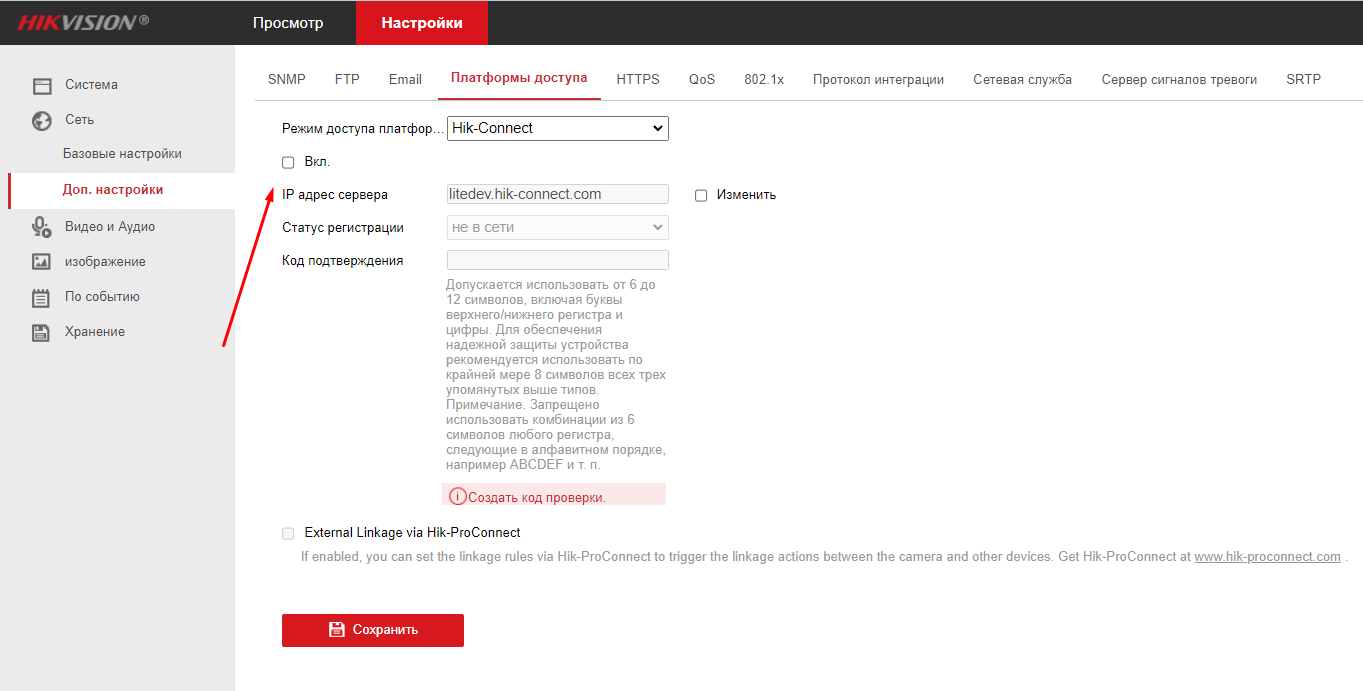Click the Код подтверждения label
This screenshot has height=691, width=1363.
tap(343, 261)
